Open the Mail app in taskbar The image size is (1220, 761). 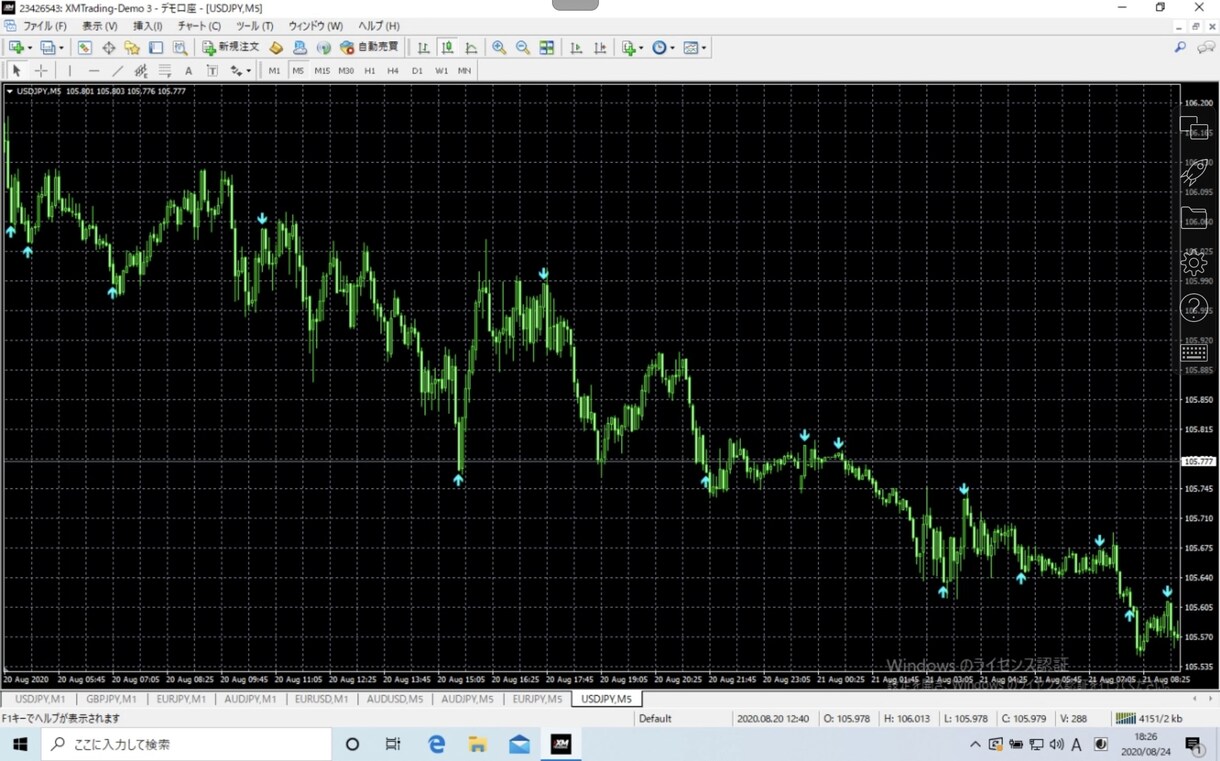pyautogui.click(x=519, y=744)
